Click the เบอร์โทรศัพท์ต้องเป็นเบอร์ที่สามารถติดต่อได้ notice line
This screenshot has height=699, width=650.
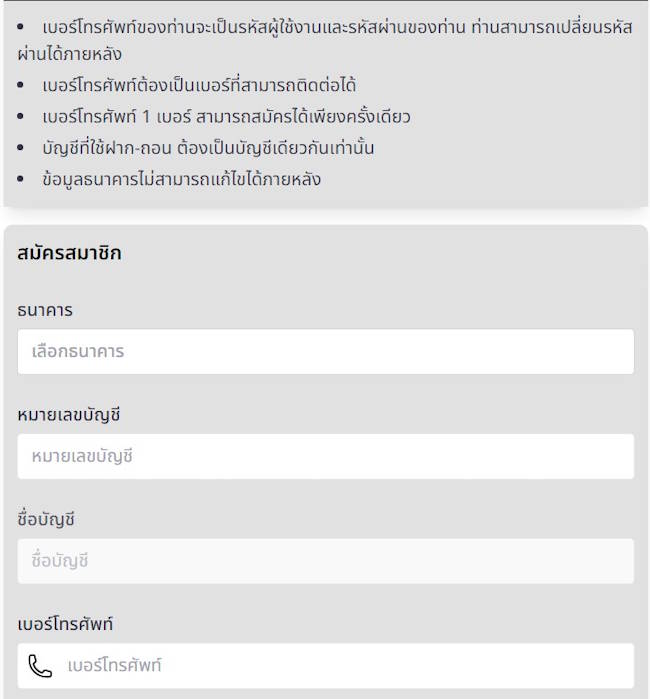click(200, 85)
